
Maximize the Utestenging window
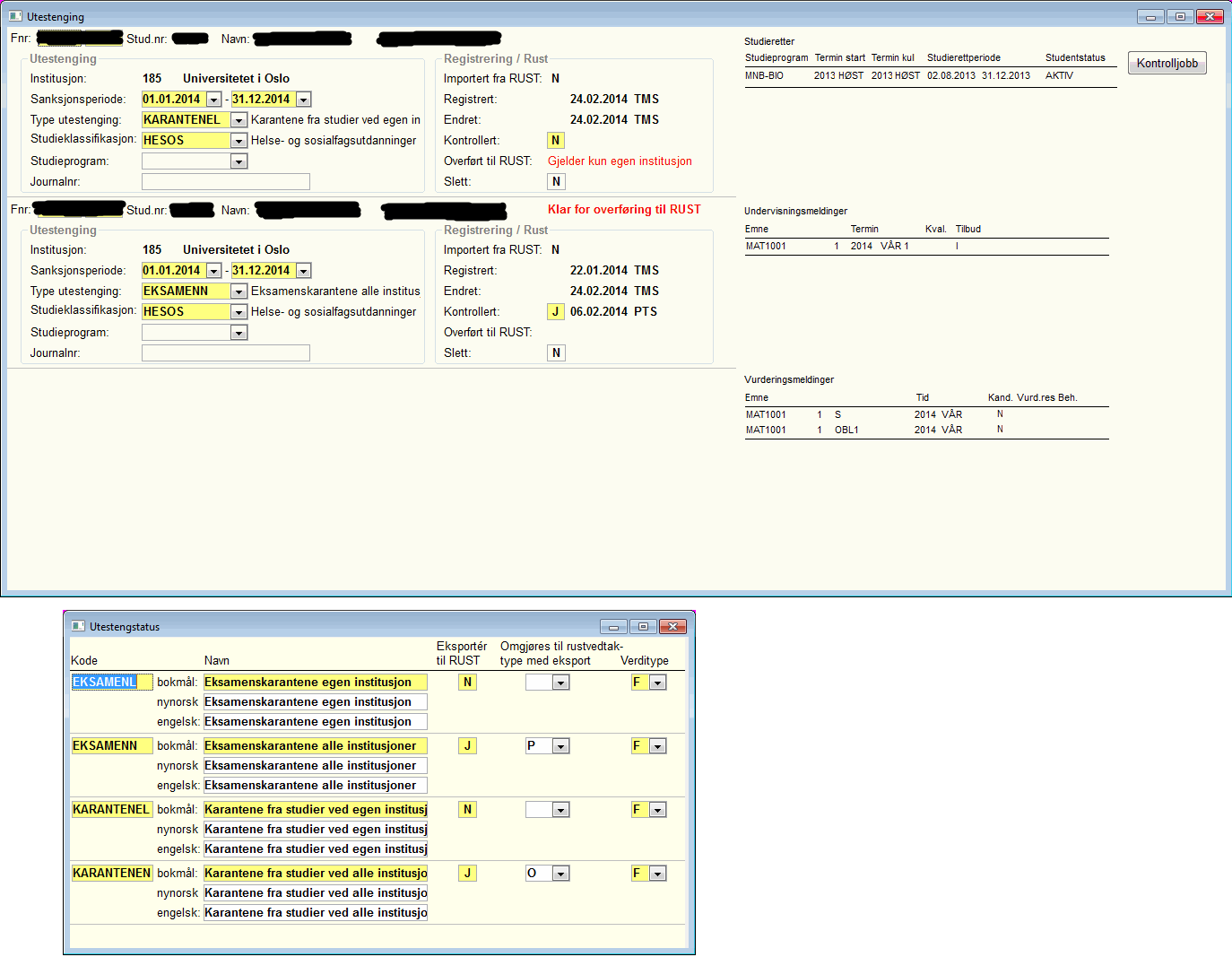[x=1180, y=16]
